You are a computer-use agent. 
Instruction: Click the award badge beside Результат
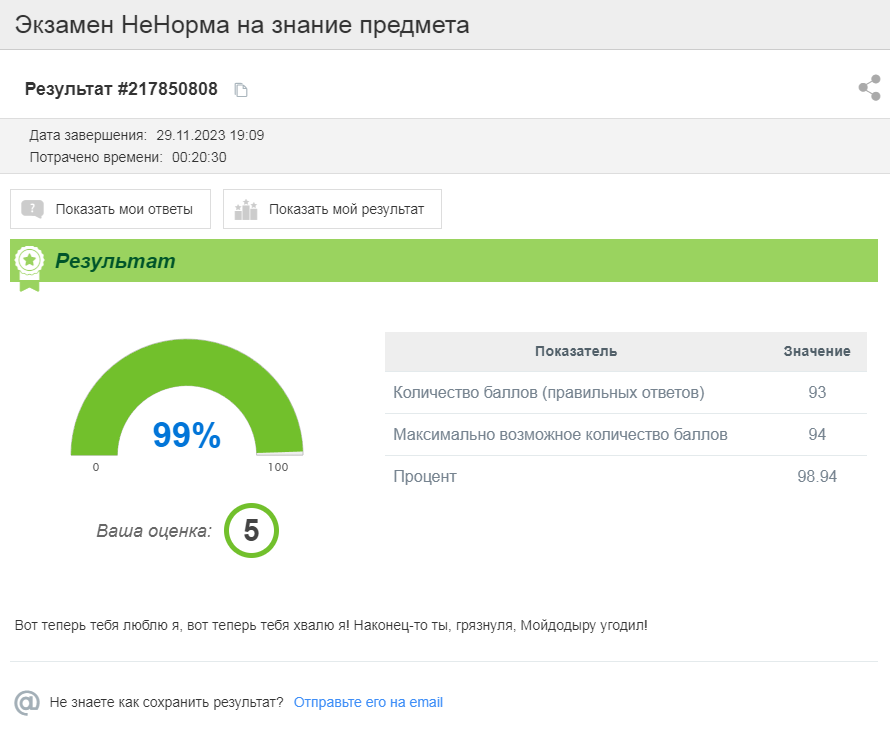pos(29,264)
